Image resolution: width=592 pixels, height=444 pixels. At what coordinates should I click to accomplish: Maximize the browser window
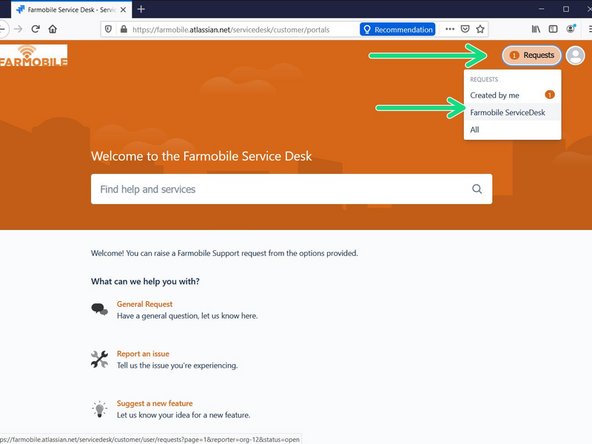click(x=566, y=9)
